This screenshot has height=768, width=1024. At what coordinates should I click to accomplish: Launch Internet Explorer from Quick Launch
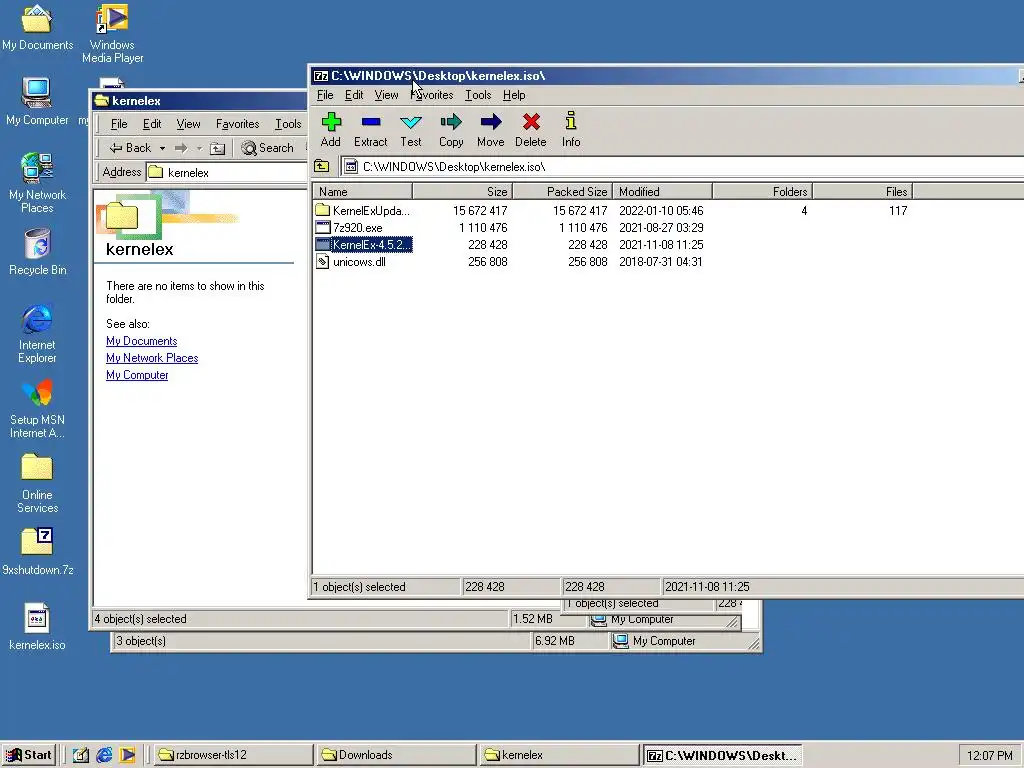(x=104, y=755)
